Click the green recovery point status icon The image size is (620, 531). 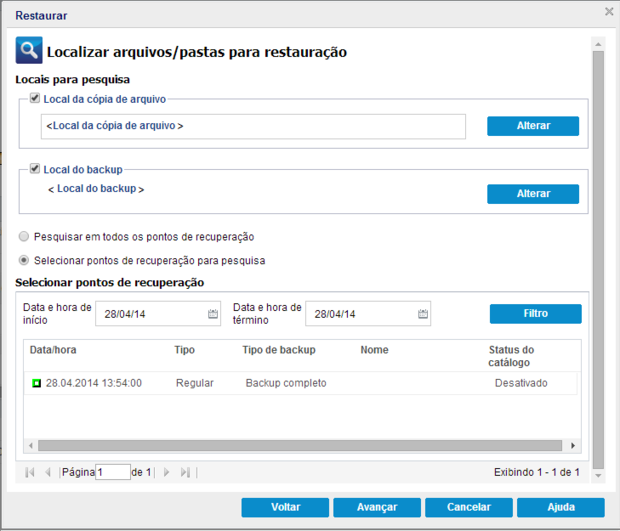[x=36, y=383]
